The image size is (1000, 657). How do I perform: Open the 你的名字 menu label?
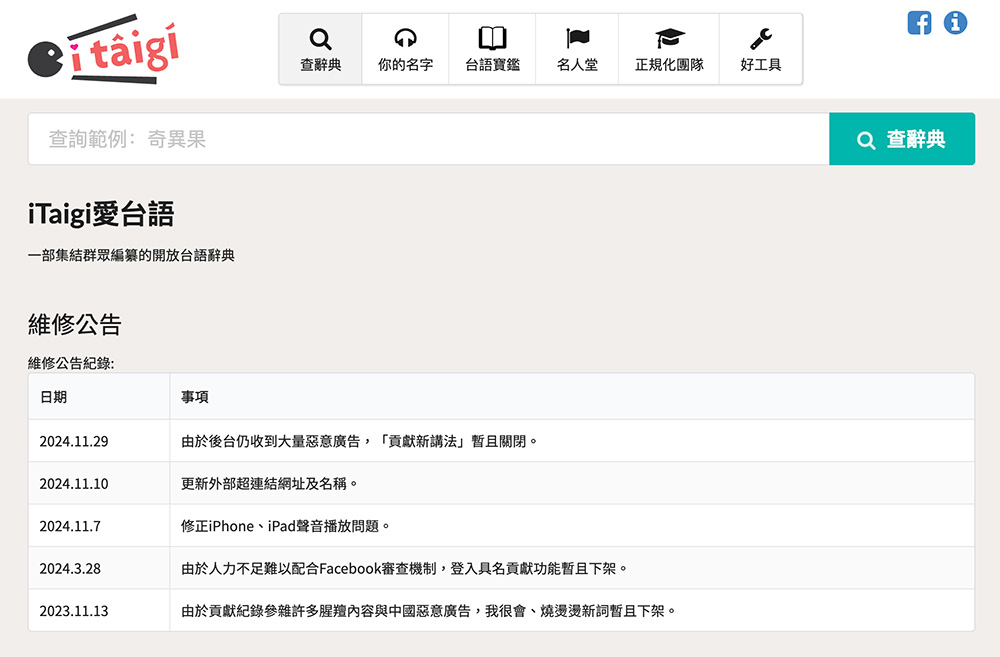click(x=406, y=64)
